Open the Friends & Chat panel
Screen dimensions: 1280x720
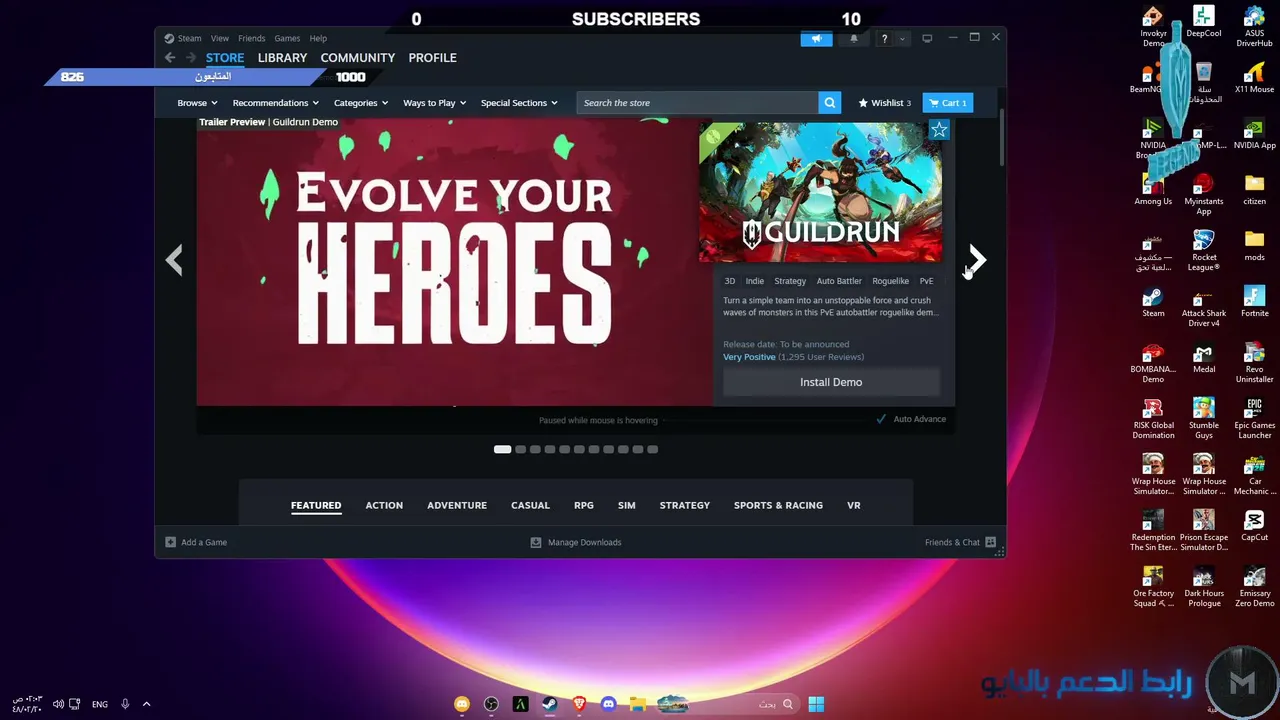(960, 542)
